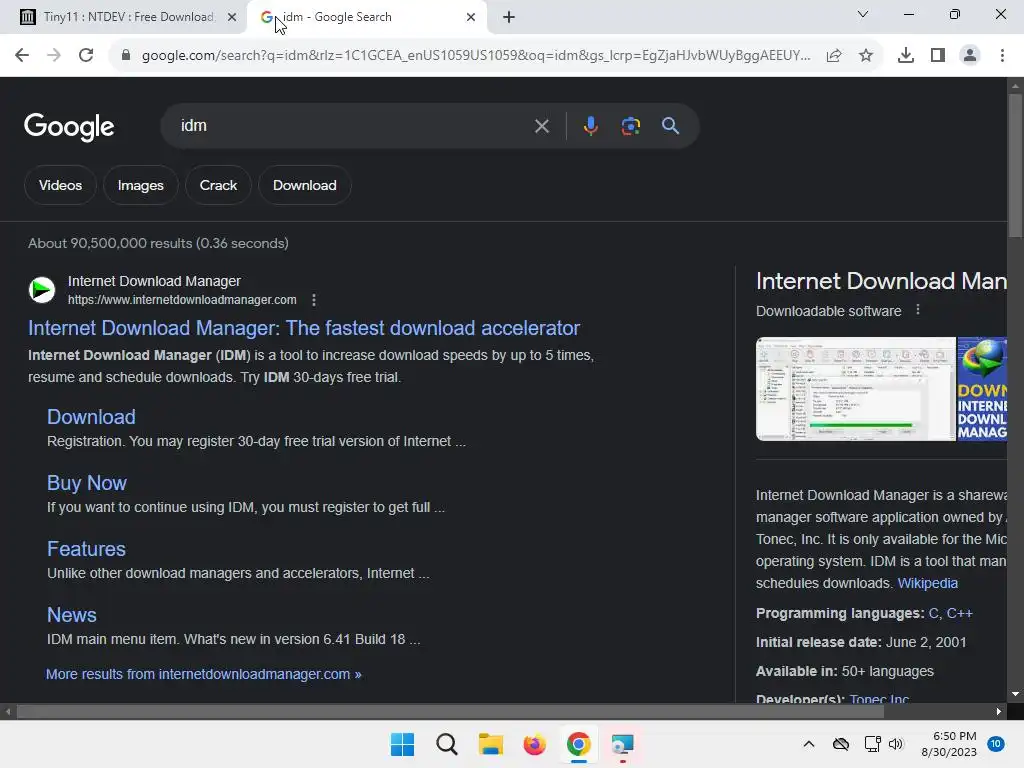Viewport: 1024px width, 768px height.
Task: Click the scroll left arrow
Action: (x=8, y=712)
